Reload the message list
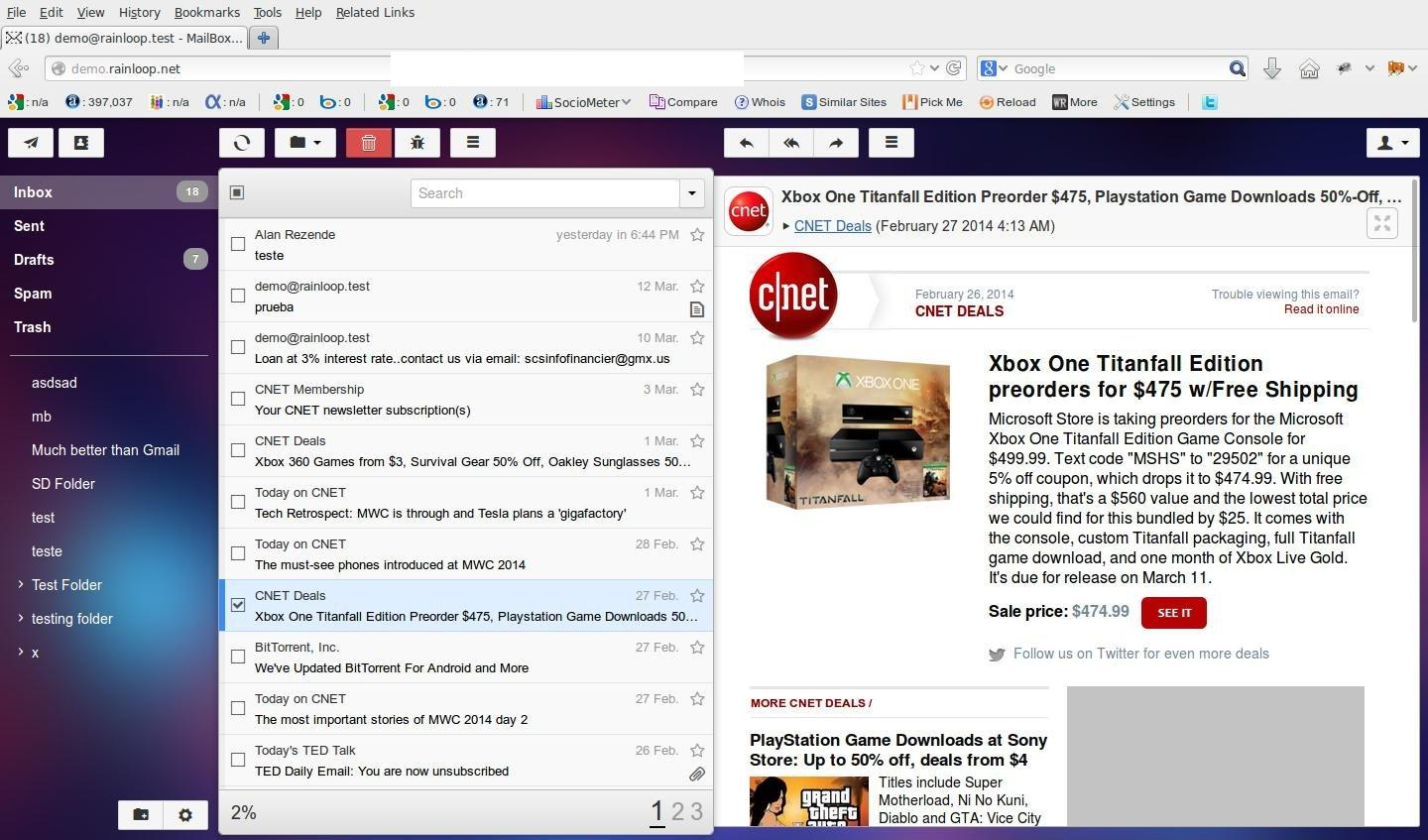 coord(242,143)
